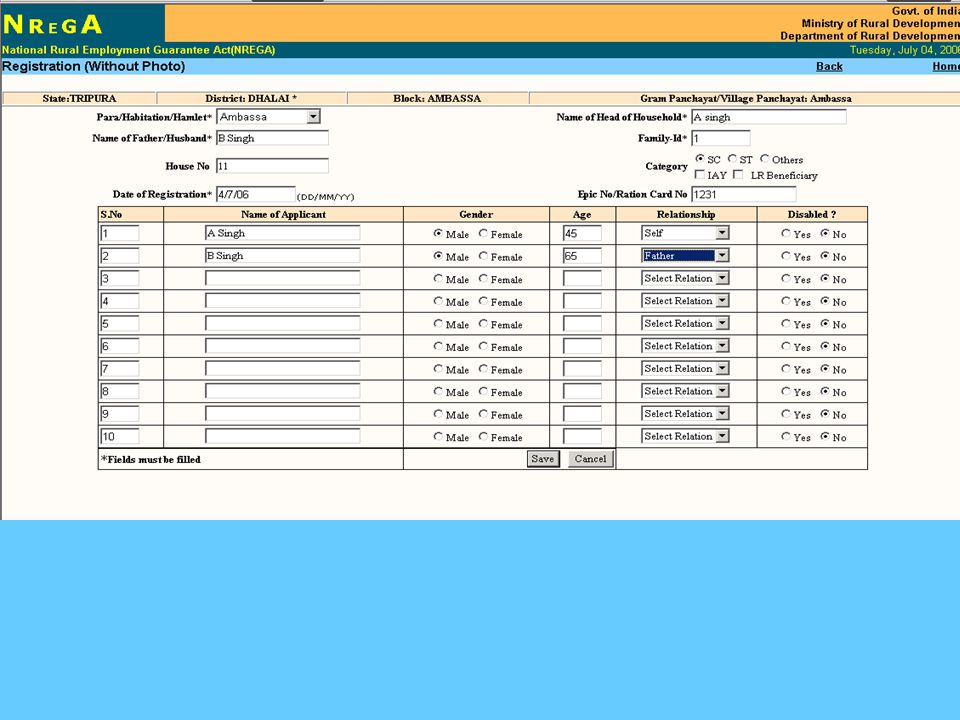
Task: Select Female gender in row 8
Action: [x=483, y=391]
